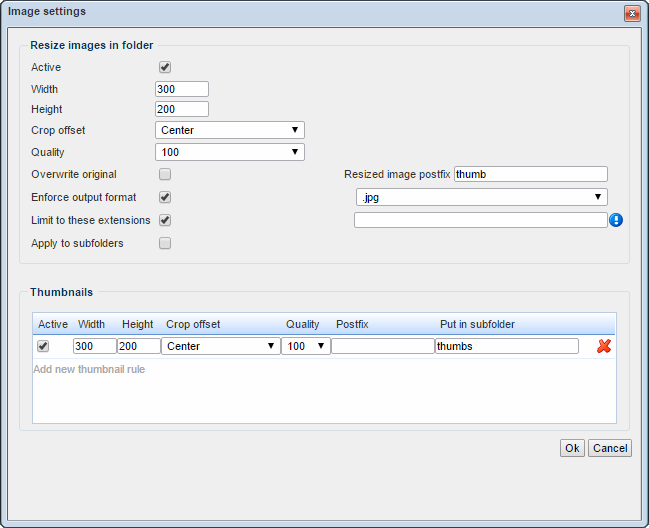
Task: Toggle Active checkbox in thumbnail rule row
Action: click(43, 346)
